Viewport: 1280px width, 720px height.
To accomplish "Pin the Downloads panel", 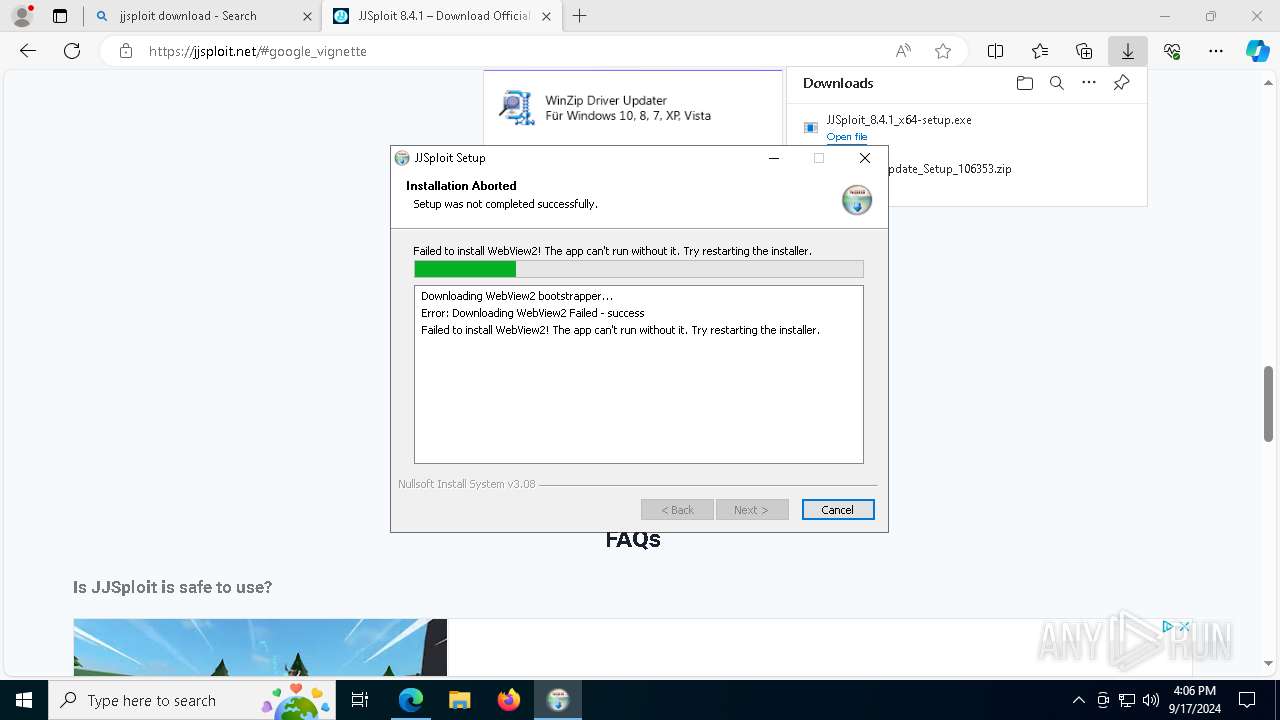I will pos(1121,83).
